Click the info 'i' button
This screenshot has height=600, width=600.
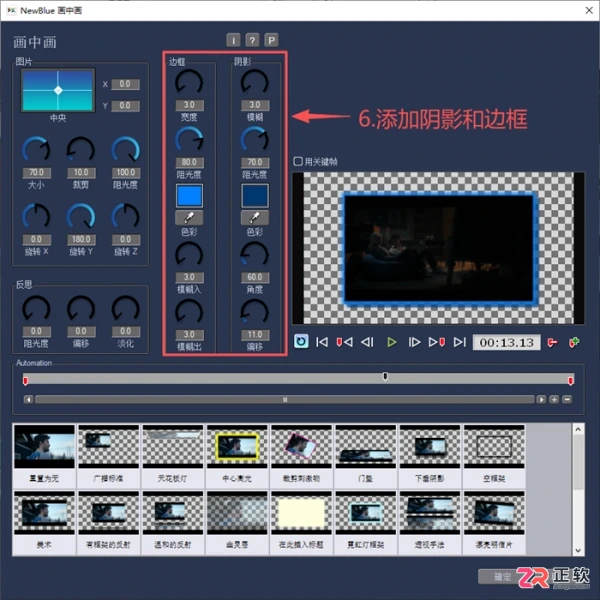click(x=233, y=40)
